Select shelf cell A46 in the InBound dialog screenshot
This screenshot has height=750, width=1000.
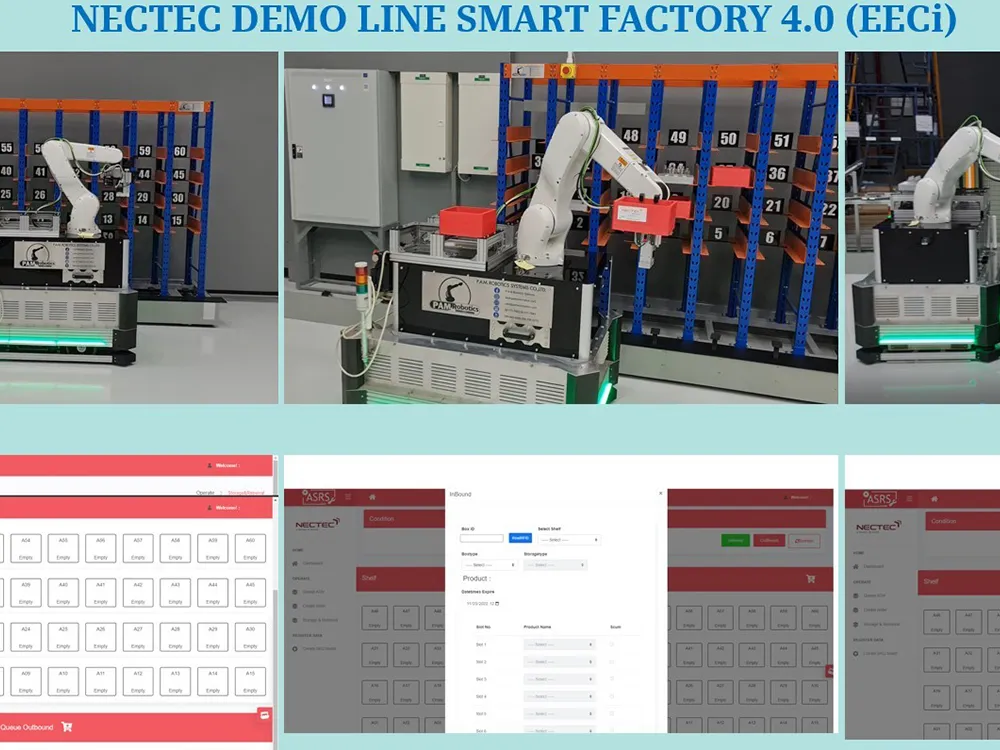point(374,618)
